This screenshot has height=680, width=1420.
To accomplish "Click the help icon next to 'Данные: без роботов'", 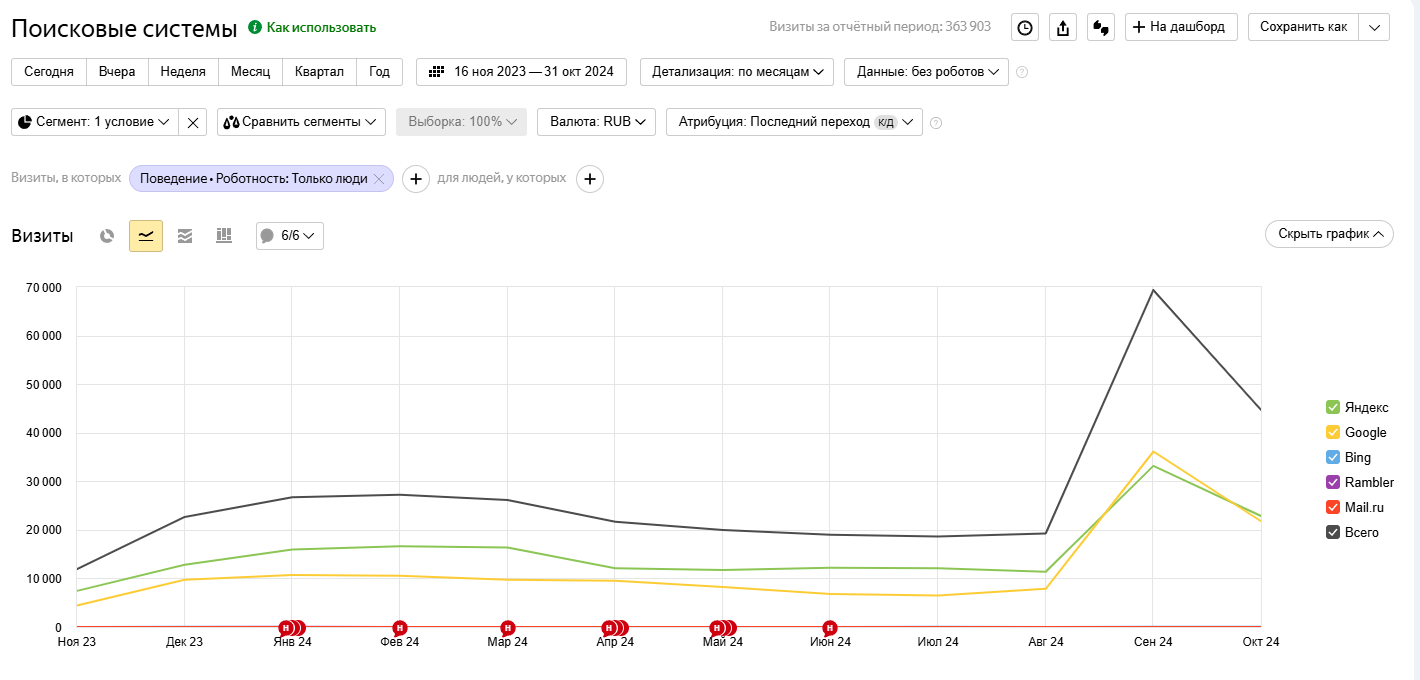I will tap(1022, 72).
